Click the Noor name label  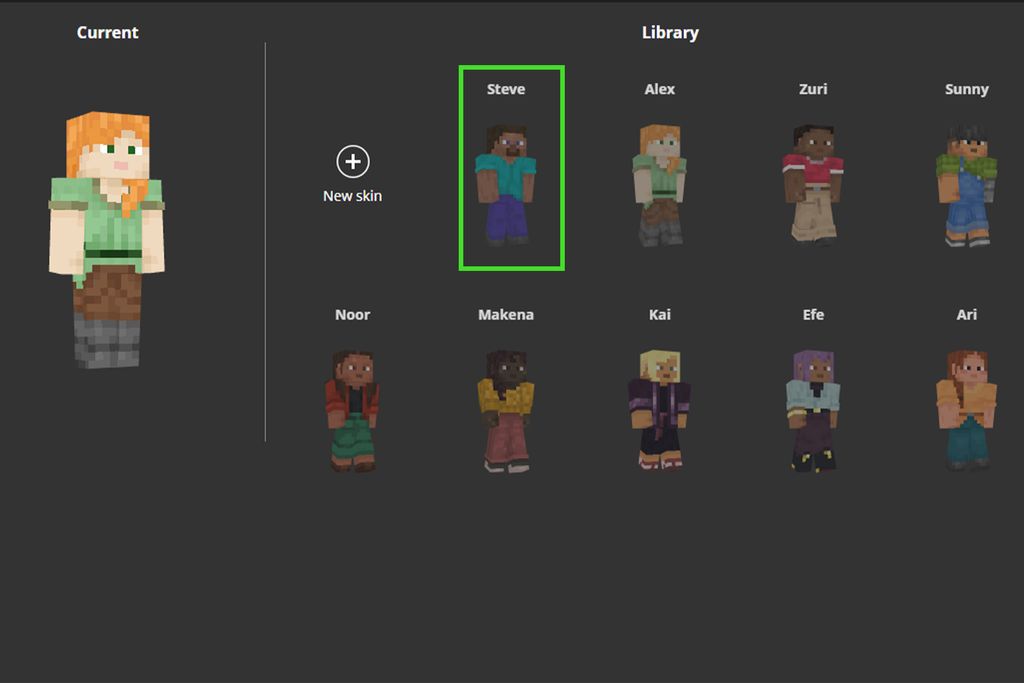353,315
